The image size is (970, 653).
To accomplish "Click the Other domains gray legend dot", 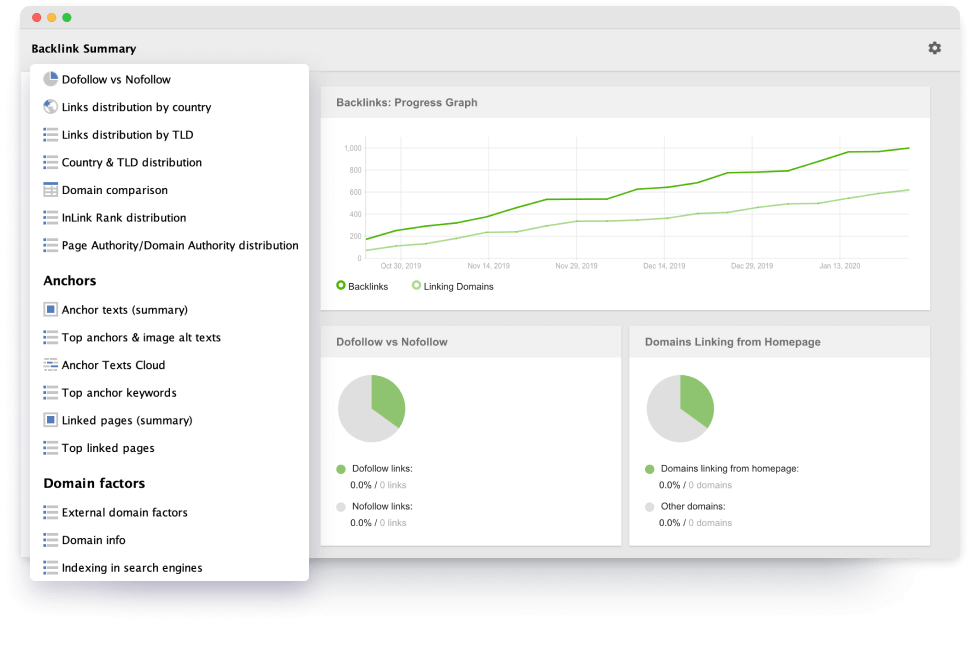I will (650, 507).
